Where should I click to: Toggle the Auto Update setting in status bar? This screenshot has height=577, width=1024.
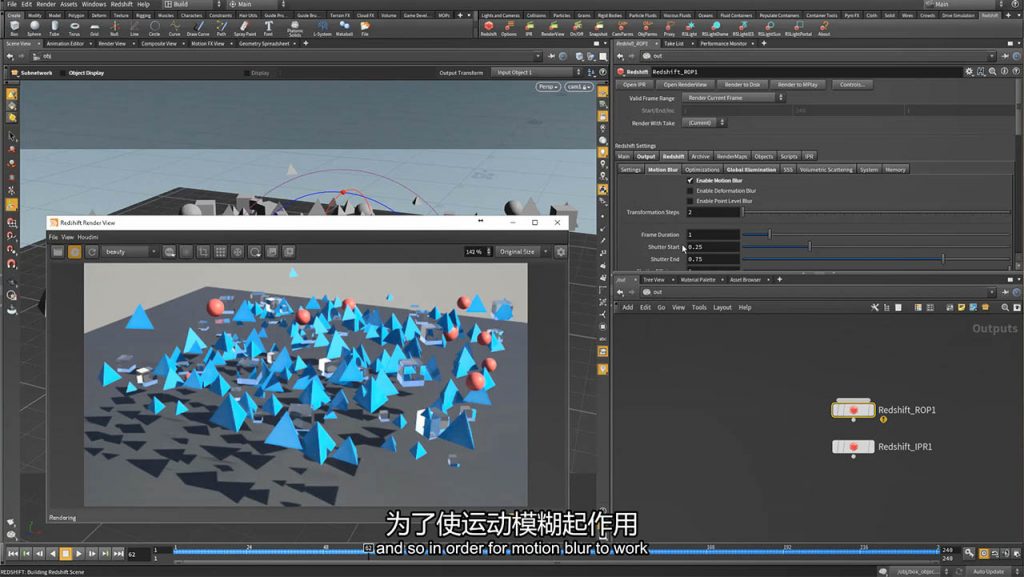(x=988, y=572)
